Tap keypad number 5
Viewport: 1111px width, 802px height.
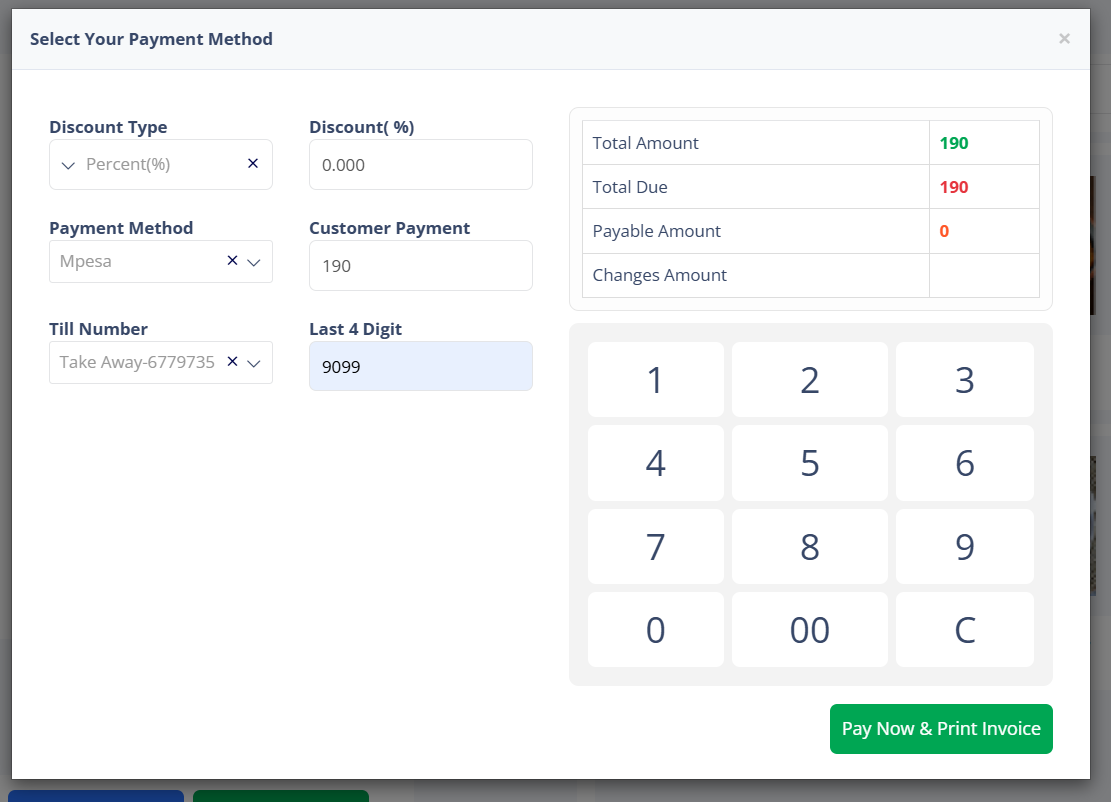pyautogui.click(x=809, y=463)
